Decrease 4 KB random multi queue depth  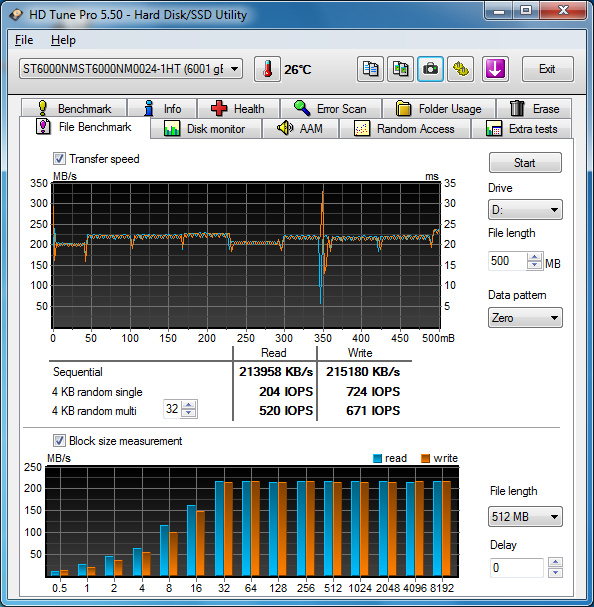(x=189, y=413)
